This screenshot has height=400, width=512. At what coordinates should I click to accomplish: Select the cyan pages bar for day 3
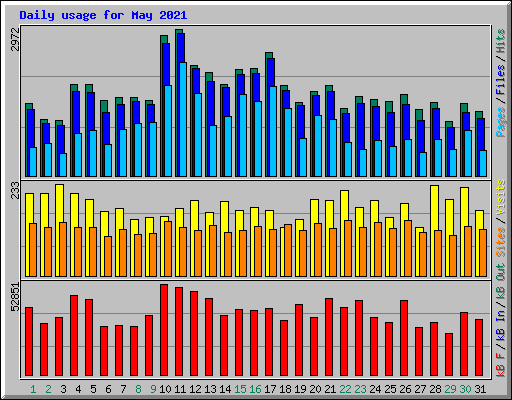click(63, 165)
